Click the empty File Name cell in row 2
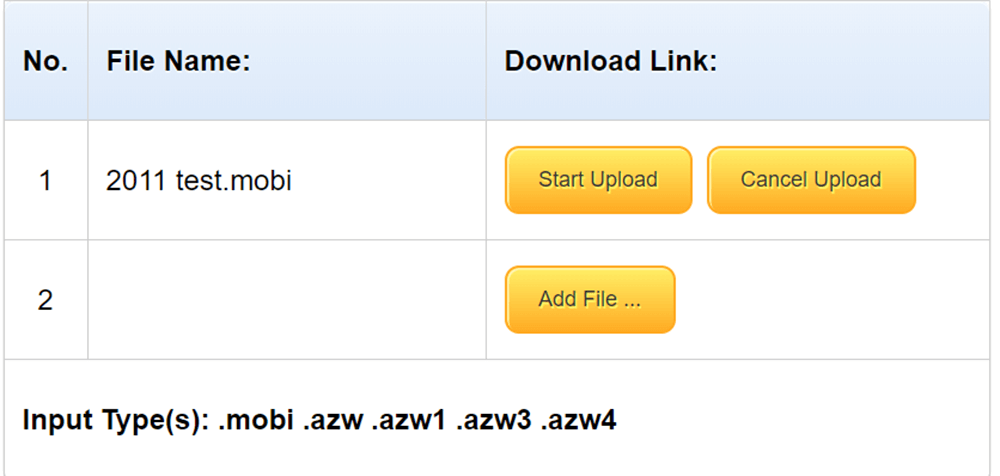 (287, 300)
